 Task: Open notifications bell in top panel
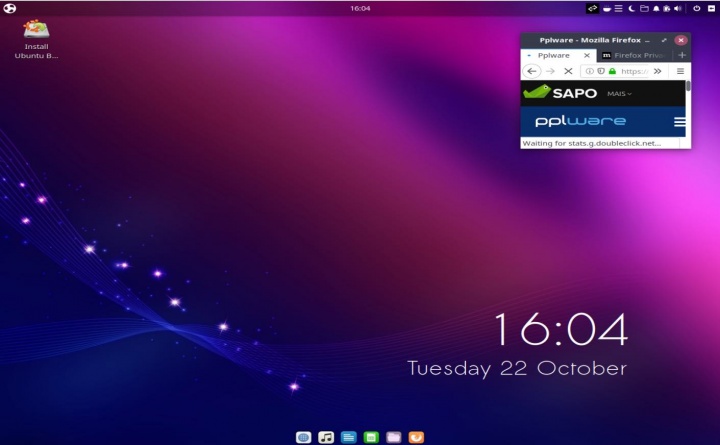pyautogui.click(x=656, y=8)
